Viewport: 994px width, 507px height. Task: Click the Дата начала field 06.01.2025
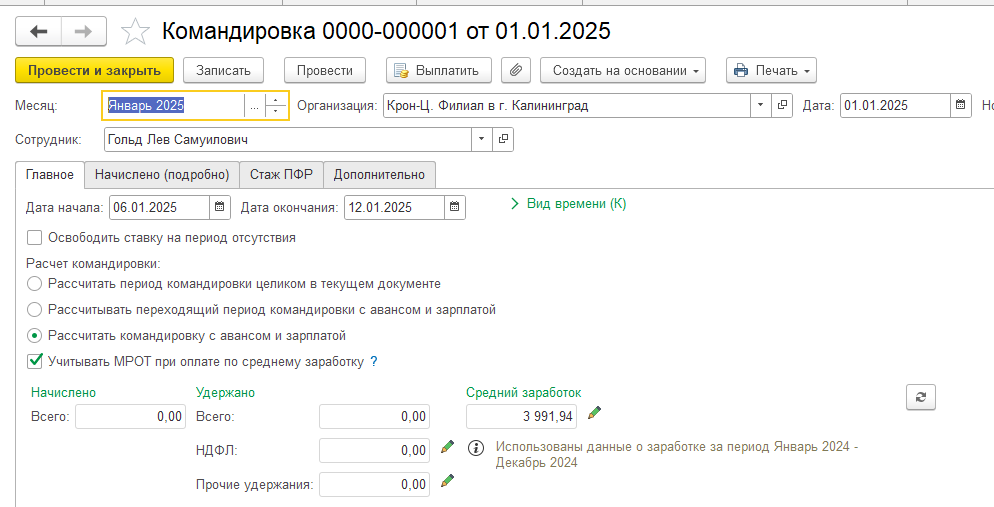(x=160, y=207)
